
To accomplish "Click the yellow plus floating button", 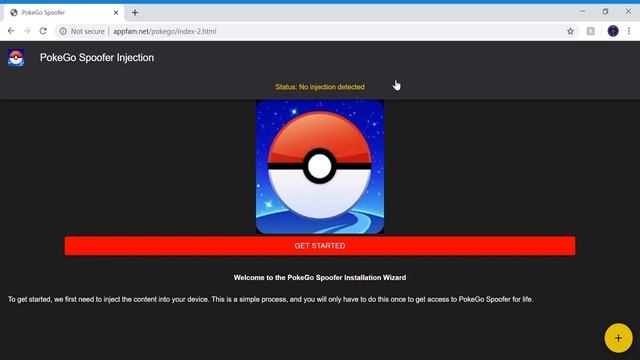I will coord(618,338).
